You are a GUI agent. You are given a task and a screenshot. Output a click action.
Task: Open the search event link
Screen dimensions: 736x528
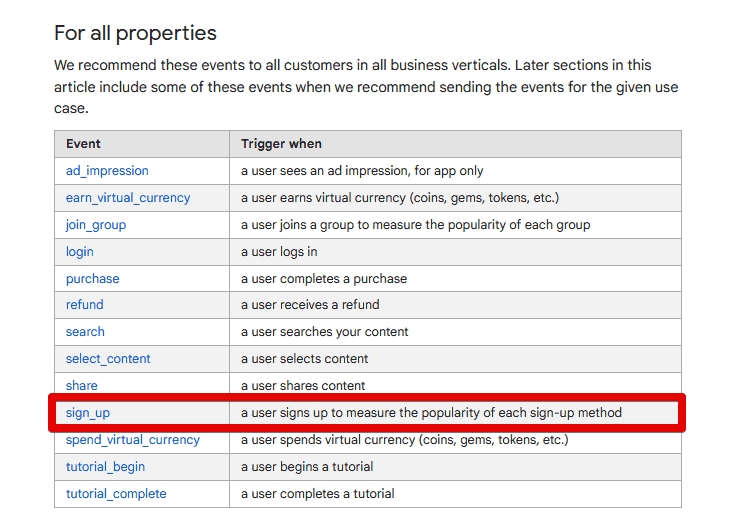85,332
